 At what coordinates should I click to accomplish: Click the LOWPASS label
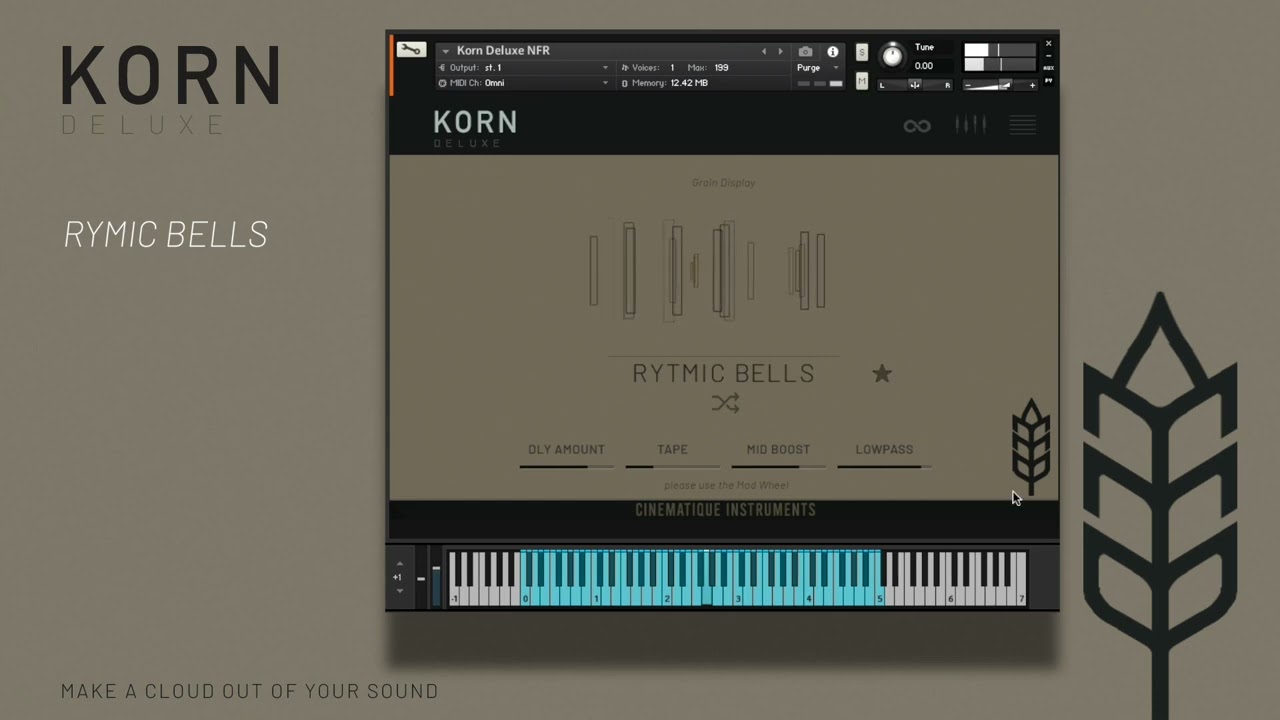click(884, 449)
